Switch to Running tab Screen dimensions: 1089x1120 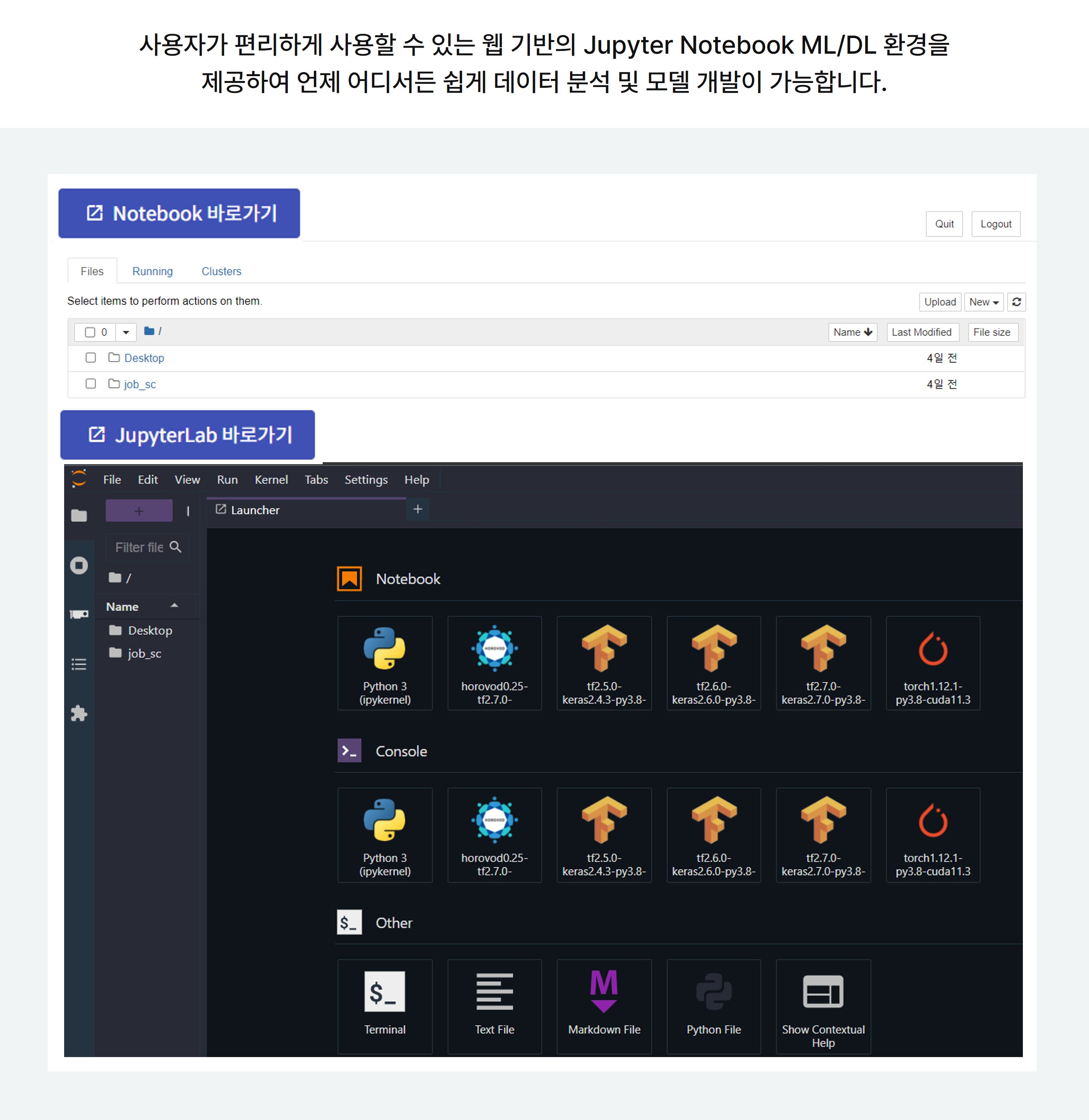tap(152, 271)
